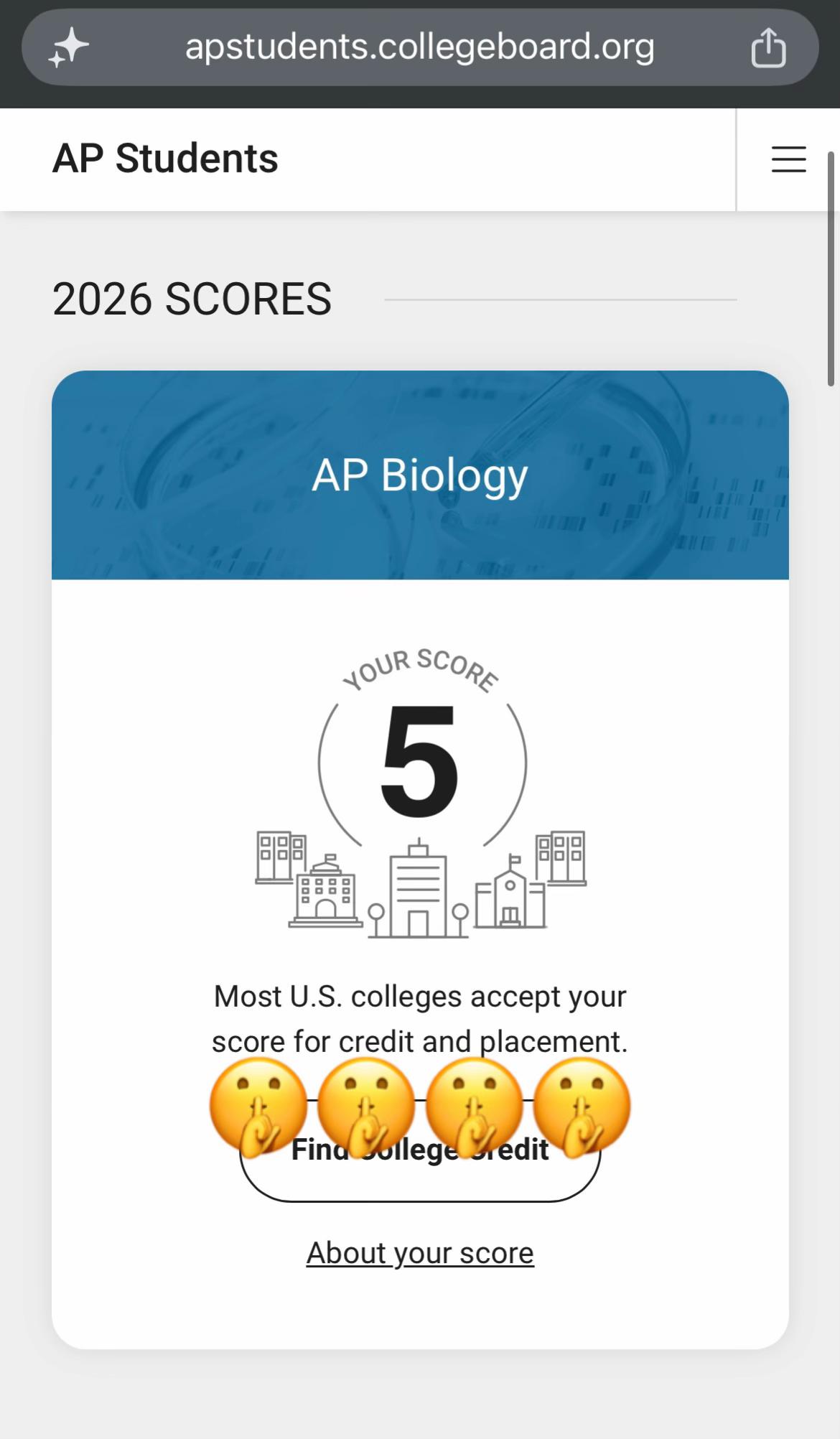Go to AP Students home title
Image resolution: width=840 pixels, height=1439 pixels.
tap(165, 158)
